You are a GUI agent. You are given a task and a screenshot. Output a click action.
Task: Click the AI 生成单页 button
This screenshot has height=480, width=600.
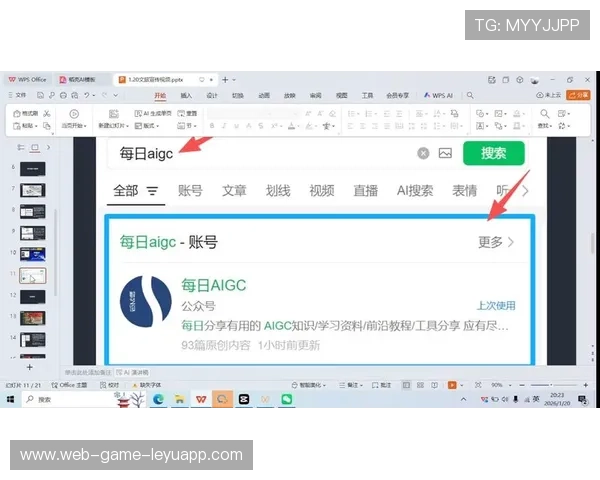tap(153, 114)
